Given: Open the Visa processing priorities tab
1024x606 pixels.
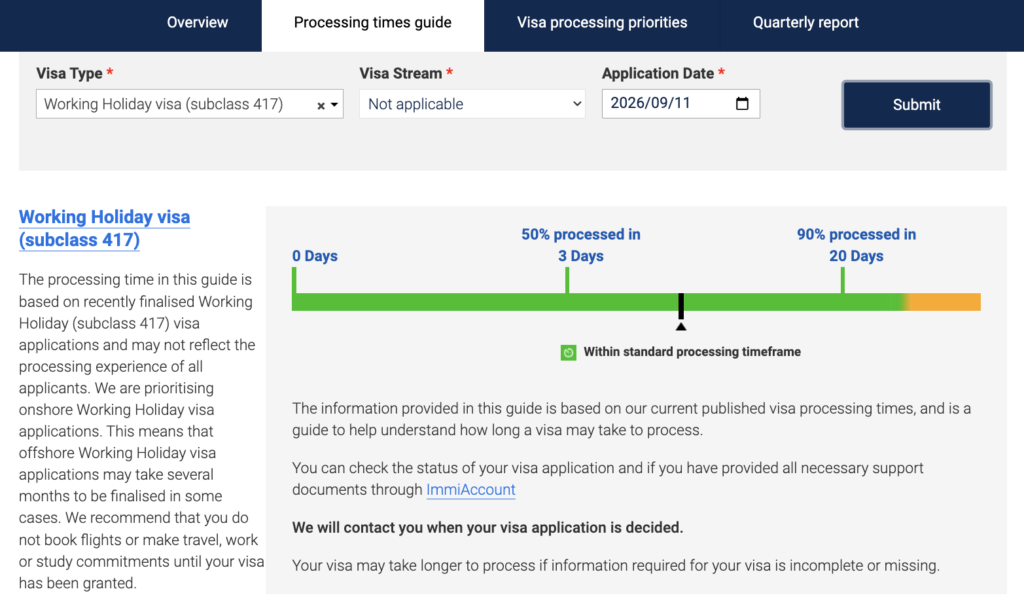Looking at the screenshot, I should (x=601, y=22).
